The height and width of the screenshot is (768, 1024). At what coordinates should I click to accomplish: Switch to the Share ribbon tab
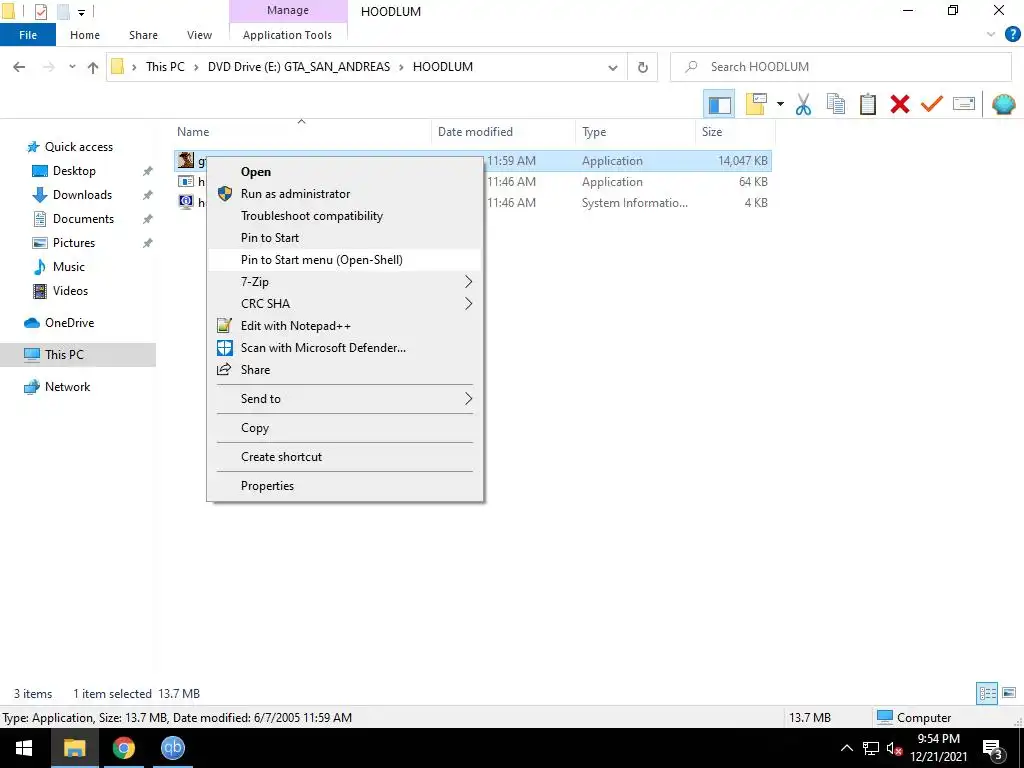point(143,35)
